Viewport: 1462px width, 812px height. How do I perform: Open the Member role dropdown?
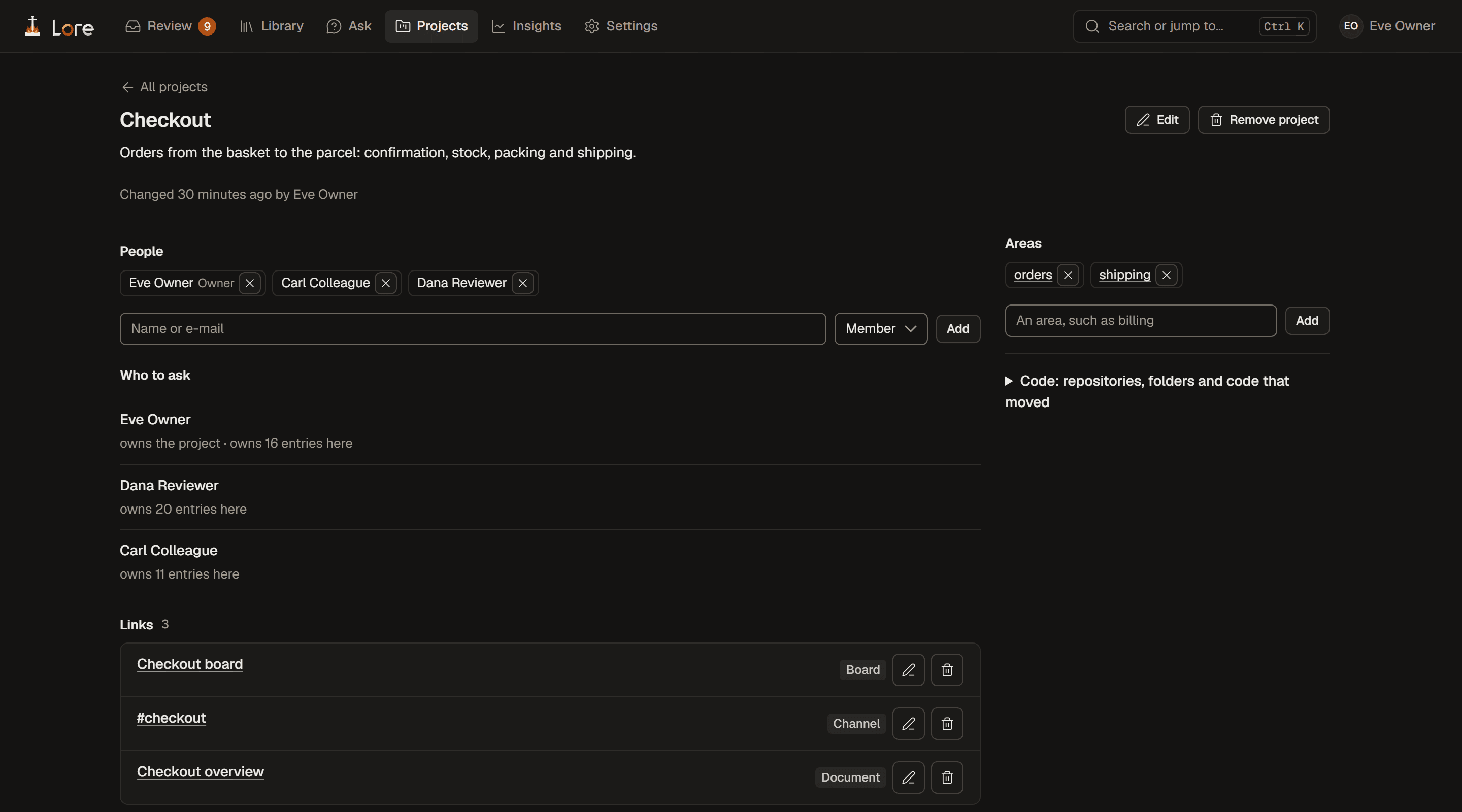point(881,329)
